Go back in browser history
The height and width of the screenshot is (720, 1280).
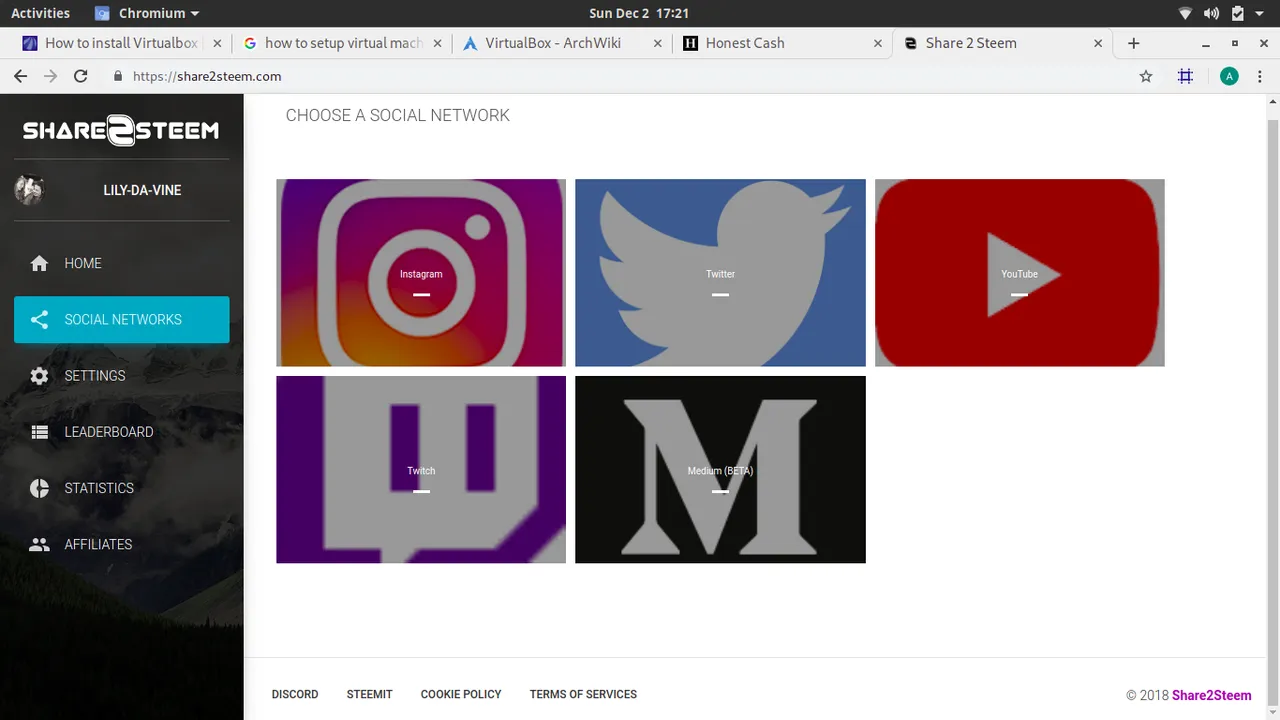[20, 76]
